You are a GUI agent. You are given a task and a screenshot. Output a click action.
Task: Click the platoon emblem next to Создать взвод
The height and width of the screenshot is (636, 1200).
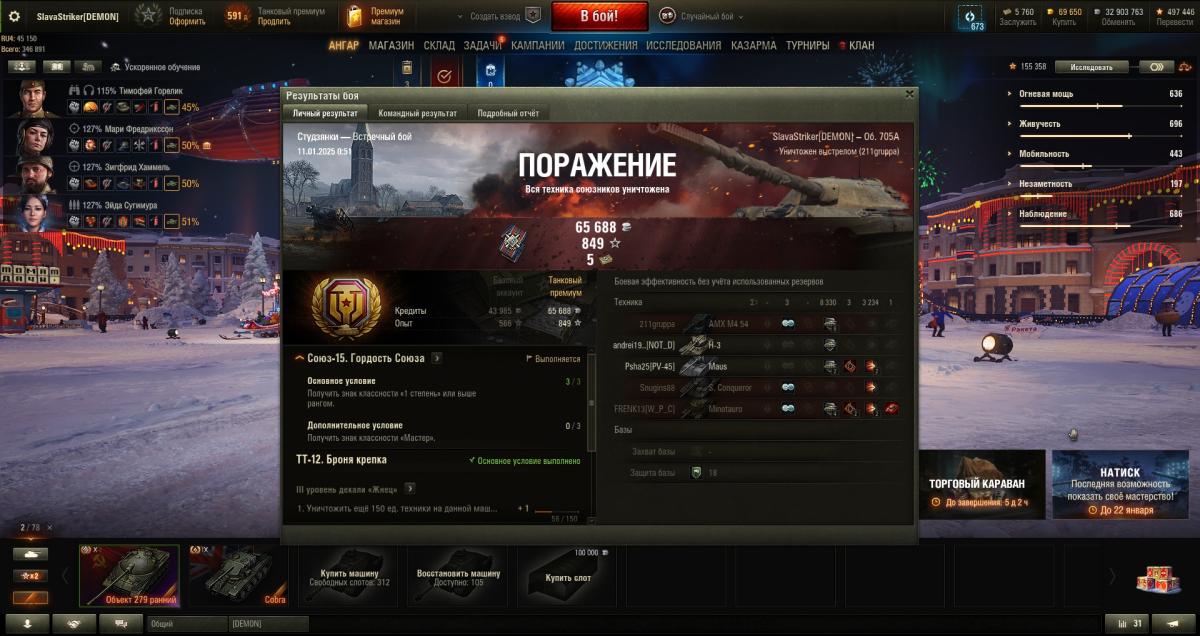(x=534, y=16)
